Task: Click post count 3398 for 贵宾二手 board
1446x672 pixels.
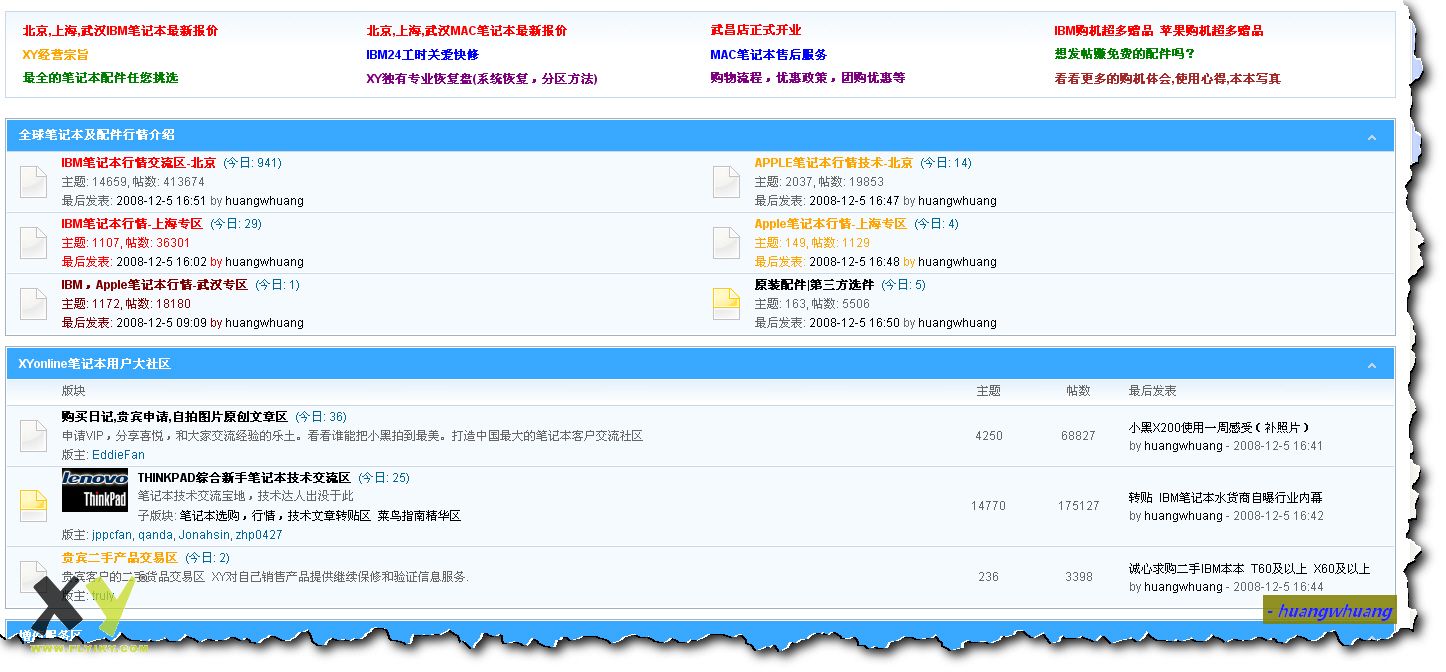Action: 1078,577
